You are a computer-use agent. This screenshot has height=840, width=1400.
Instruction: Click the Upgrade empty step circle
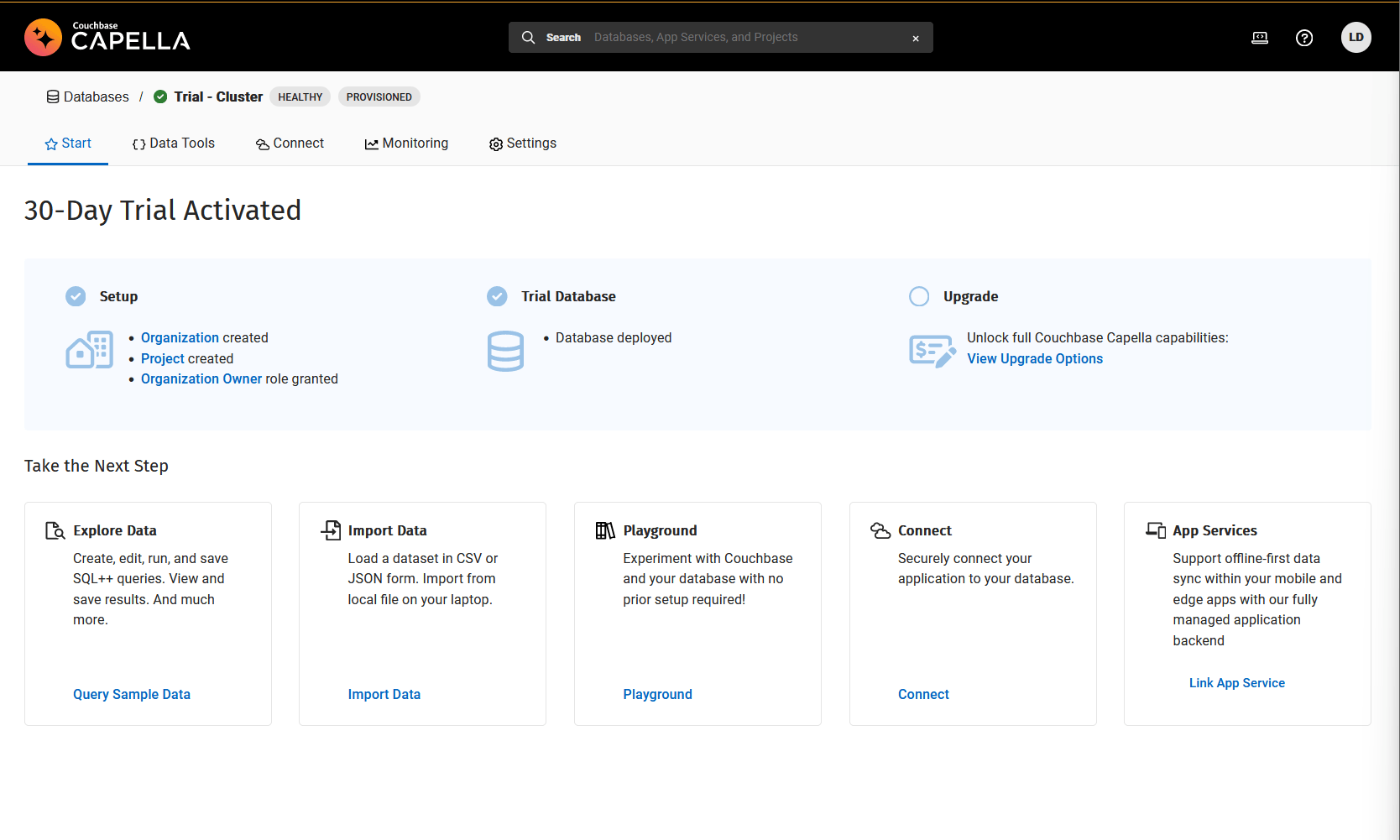[x=919, y=296]
